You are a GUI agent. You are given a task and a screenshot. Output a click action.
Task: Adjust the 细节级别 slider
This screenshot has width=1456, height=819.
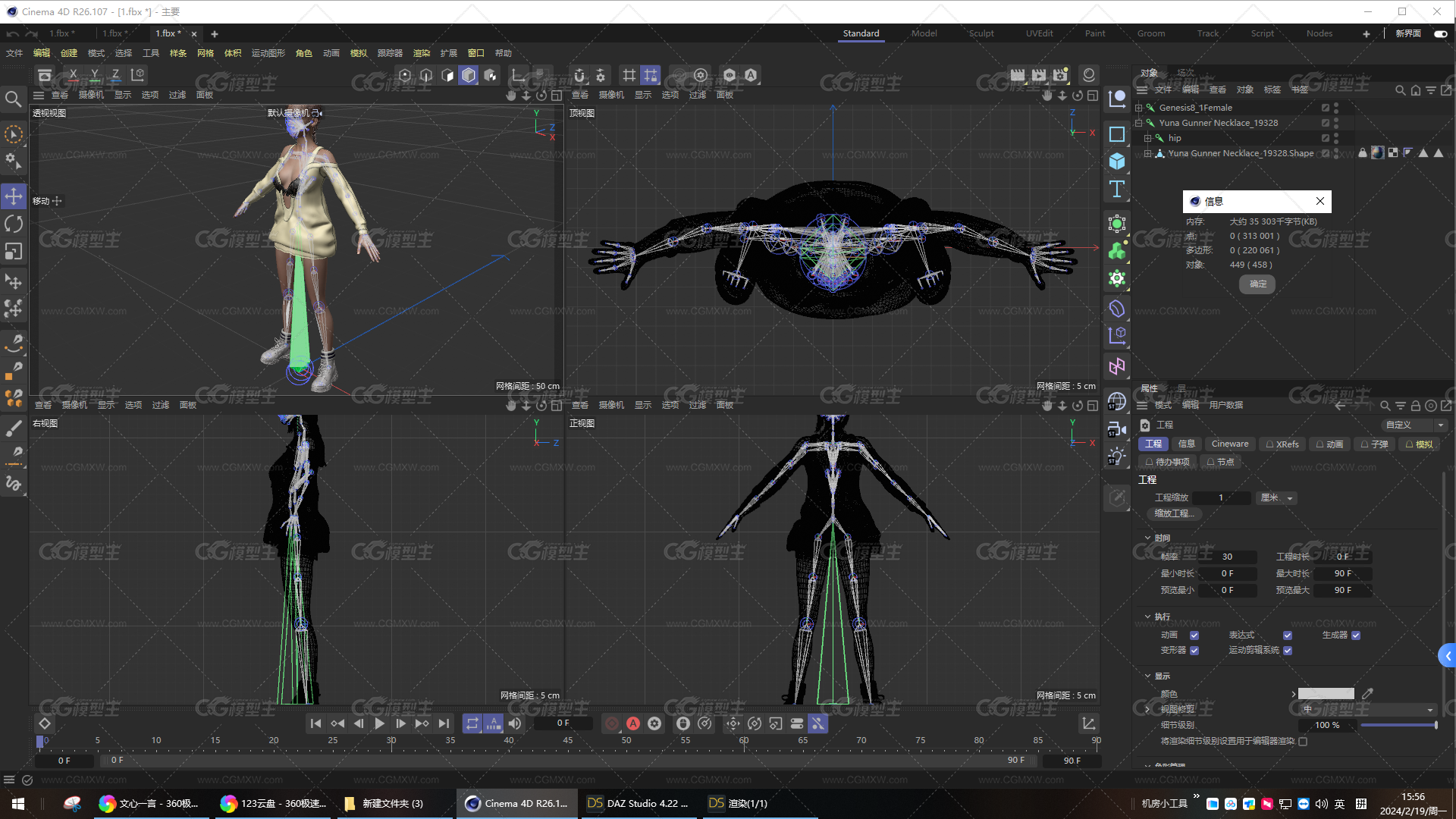[1398, 725]
